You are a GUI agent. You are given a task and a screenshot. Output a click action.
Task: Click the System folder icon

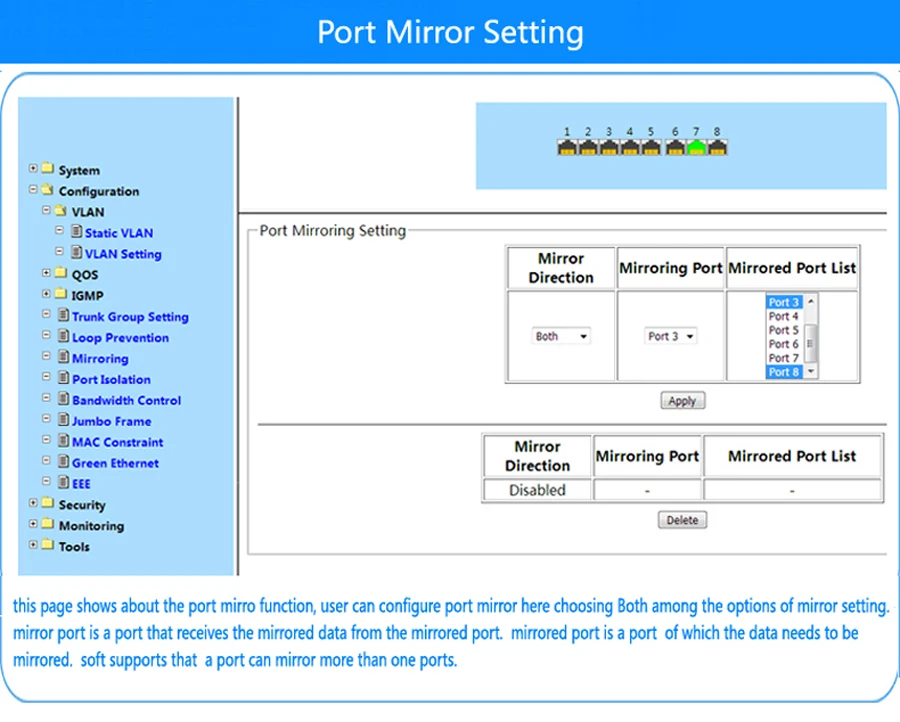point(48,168)
